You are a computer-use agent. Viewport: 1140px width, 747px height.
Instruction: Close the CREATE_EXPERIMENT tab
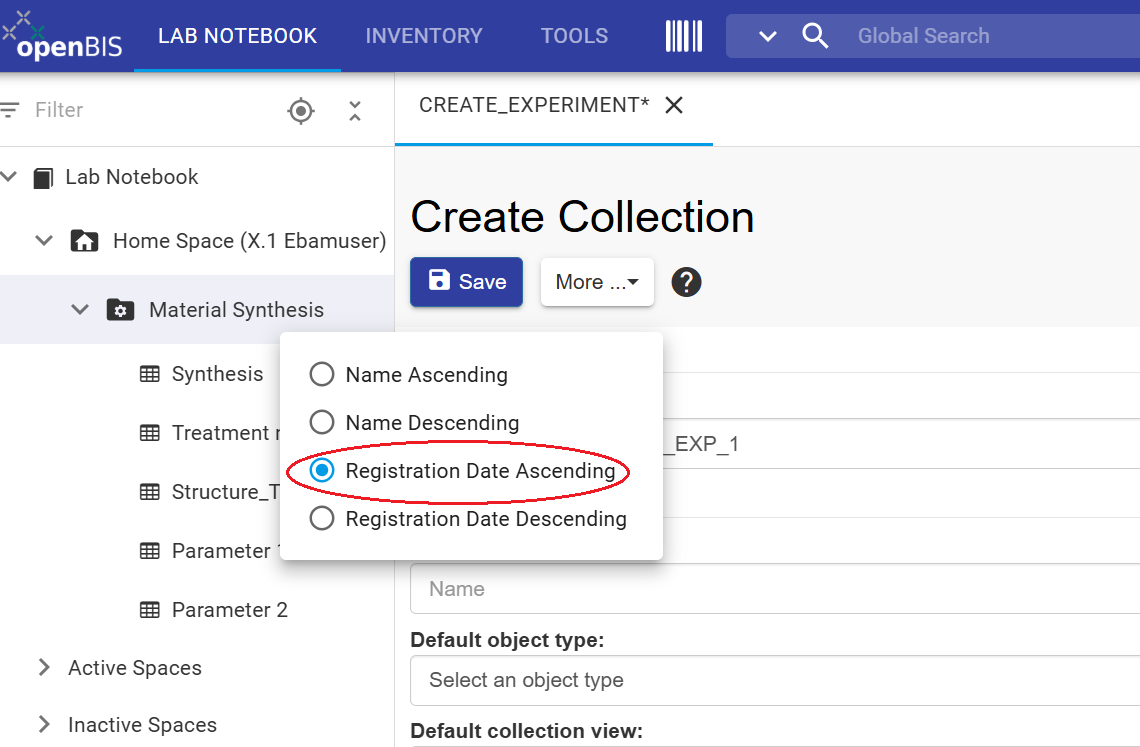674,105
